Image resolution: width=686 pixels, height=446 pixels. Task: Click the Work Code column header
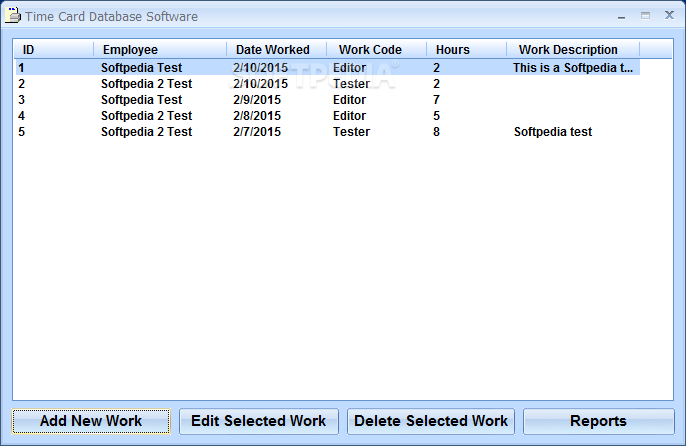(376, 49)
